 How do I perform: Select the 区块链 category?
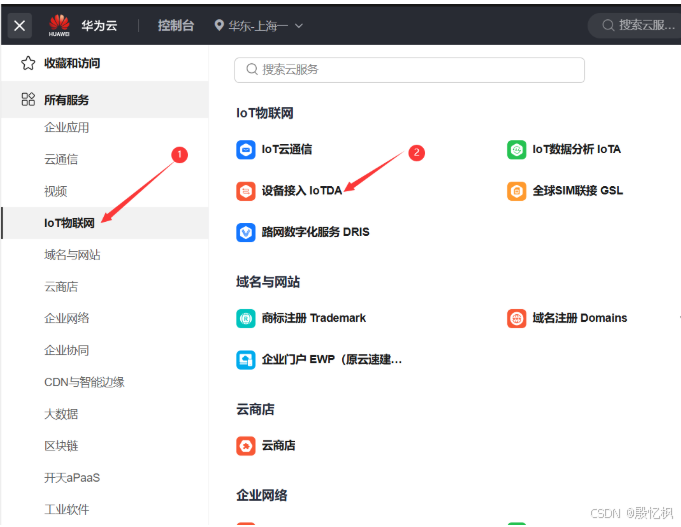[61, 446]
